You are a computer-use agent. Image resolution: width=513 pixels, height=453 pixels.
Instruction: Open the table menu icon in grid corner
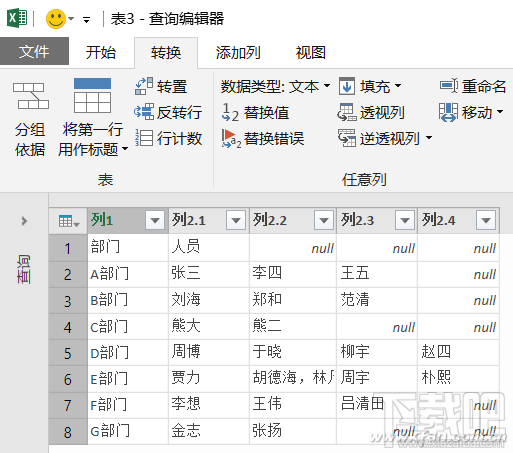pyautogui.click(x=69, y=221)
